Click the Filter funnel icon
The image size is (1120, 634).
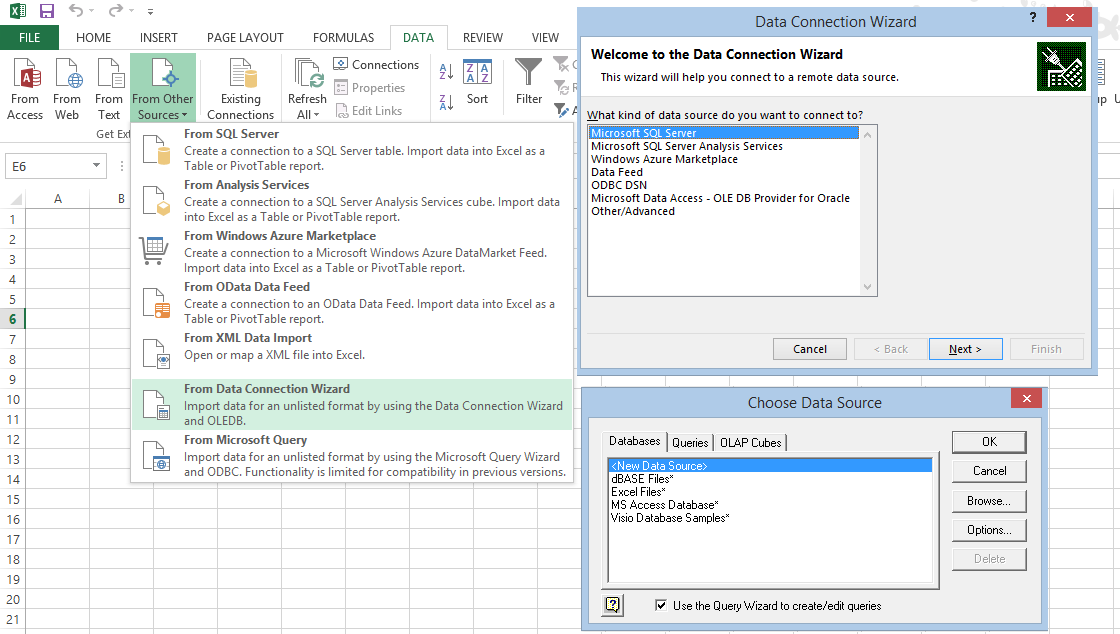529,82
